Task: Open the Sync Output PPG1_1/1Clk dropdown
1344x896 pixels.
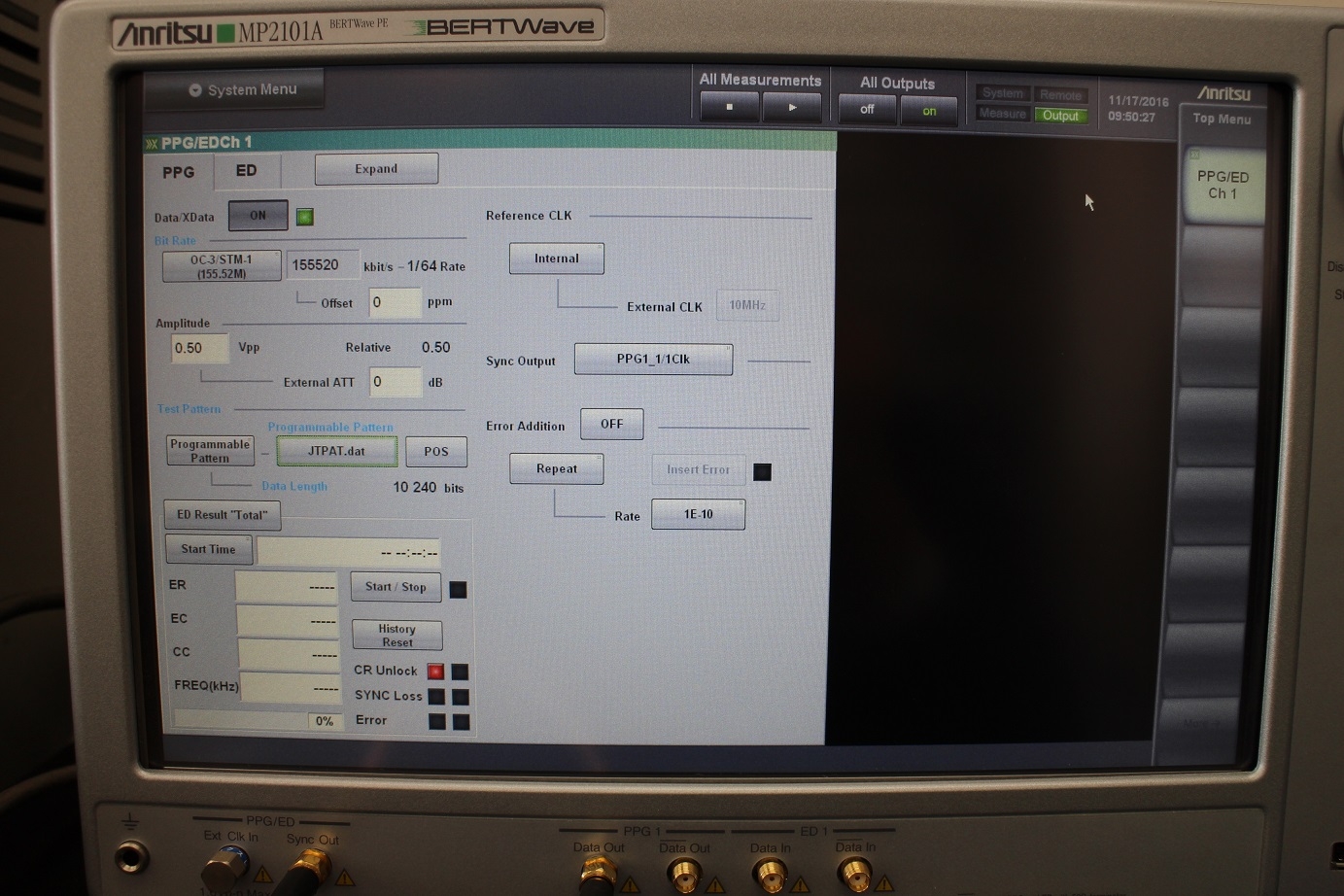Action: (653, 359)
